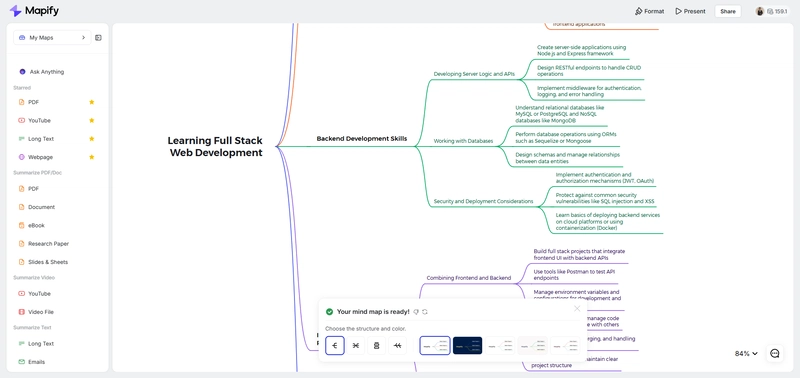The height and width of the screenshot is (378, 800).
Task: Unstar the starred Long Text item
Action: pyautogui.click(x=92, y=139)
